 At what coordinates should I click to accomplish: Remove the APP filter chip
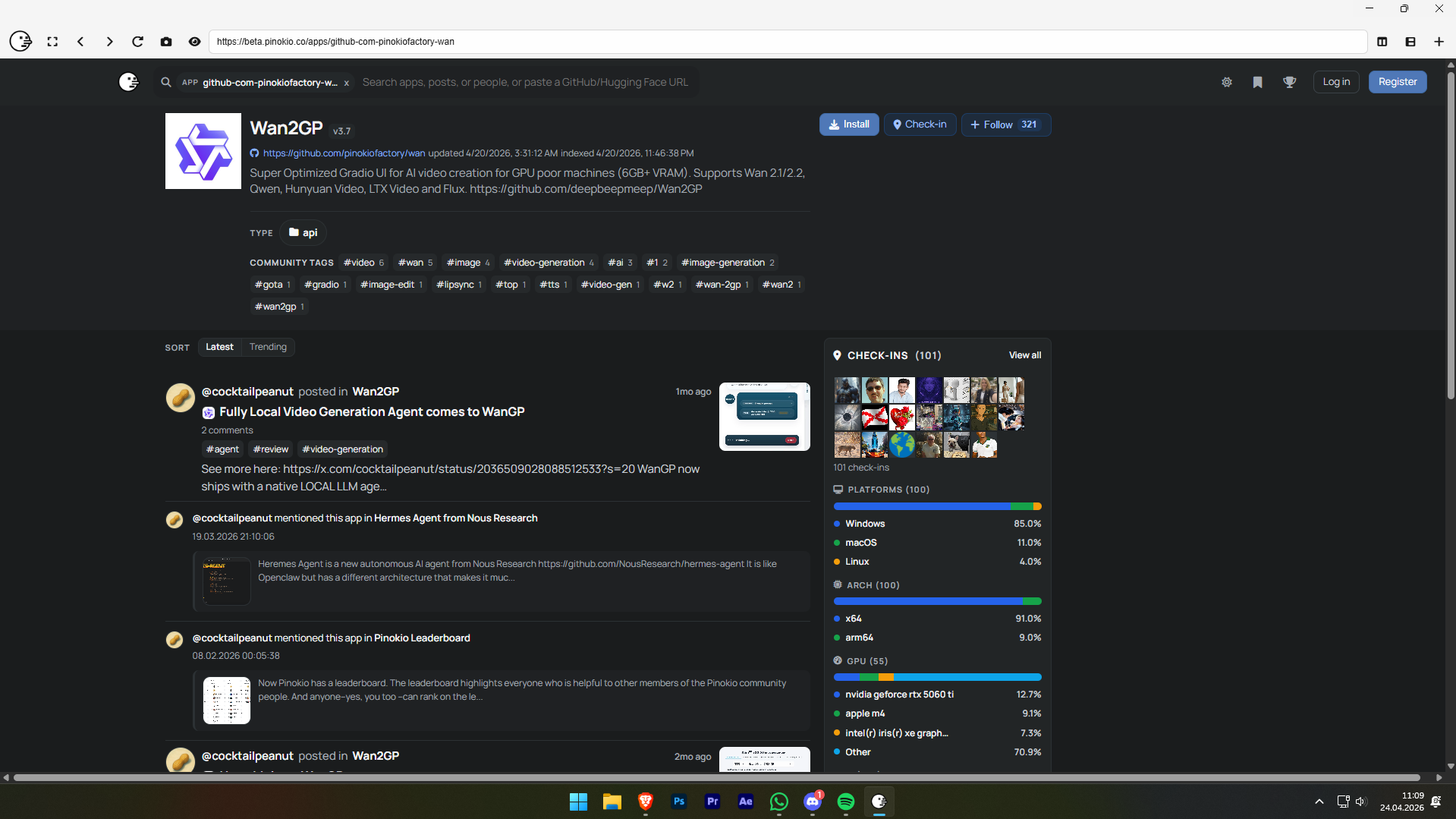click(347, 83)
